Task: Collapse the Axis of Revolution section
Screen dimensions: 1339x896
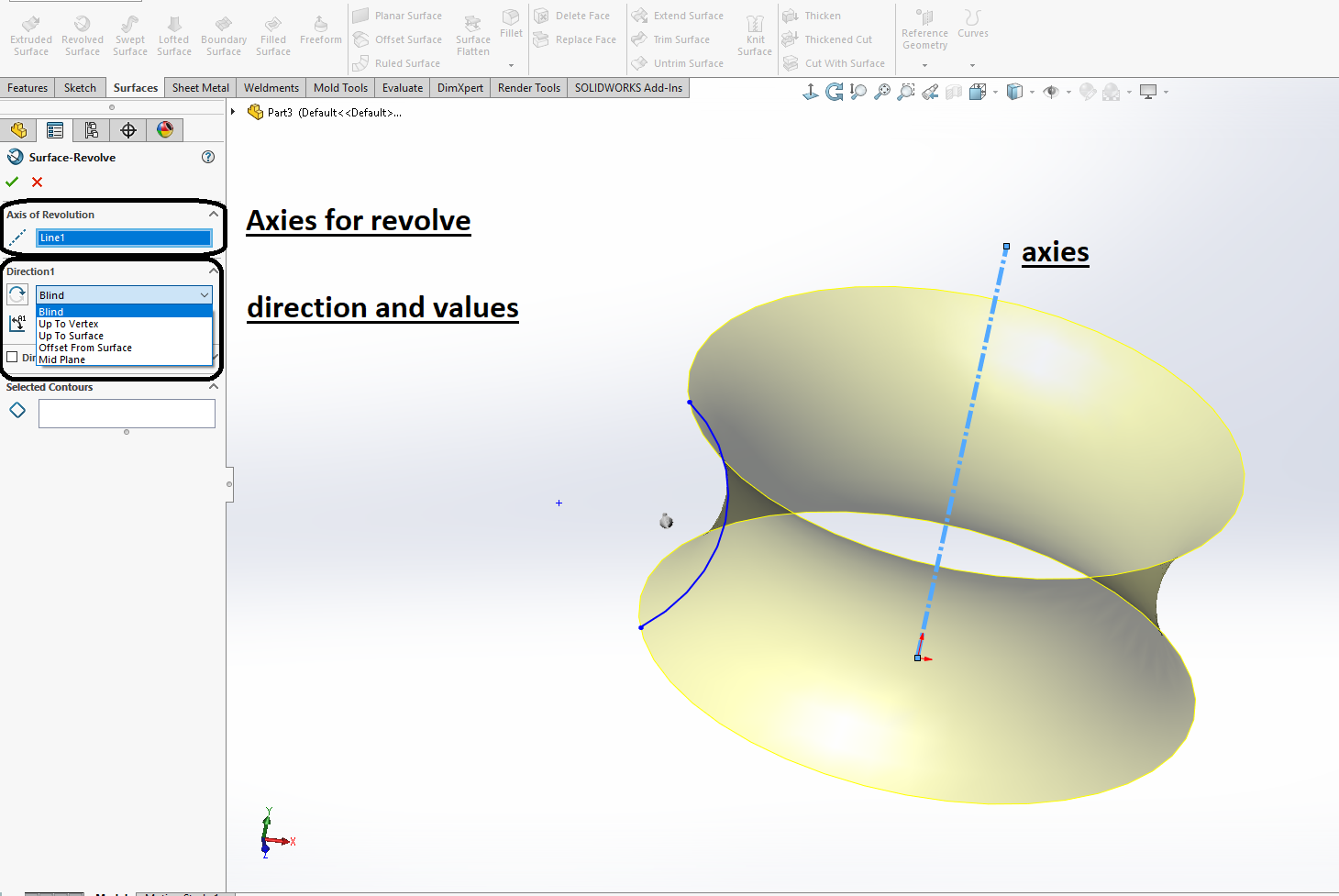Action: 213,214
